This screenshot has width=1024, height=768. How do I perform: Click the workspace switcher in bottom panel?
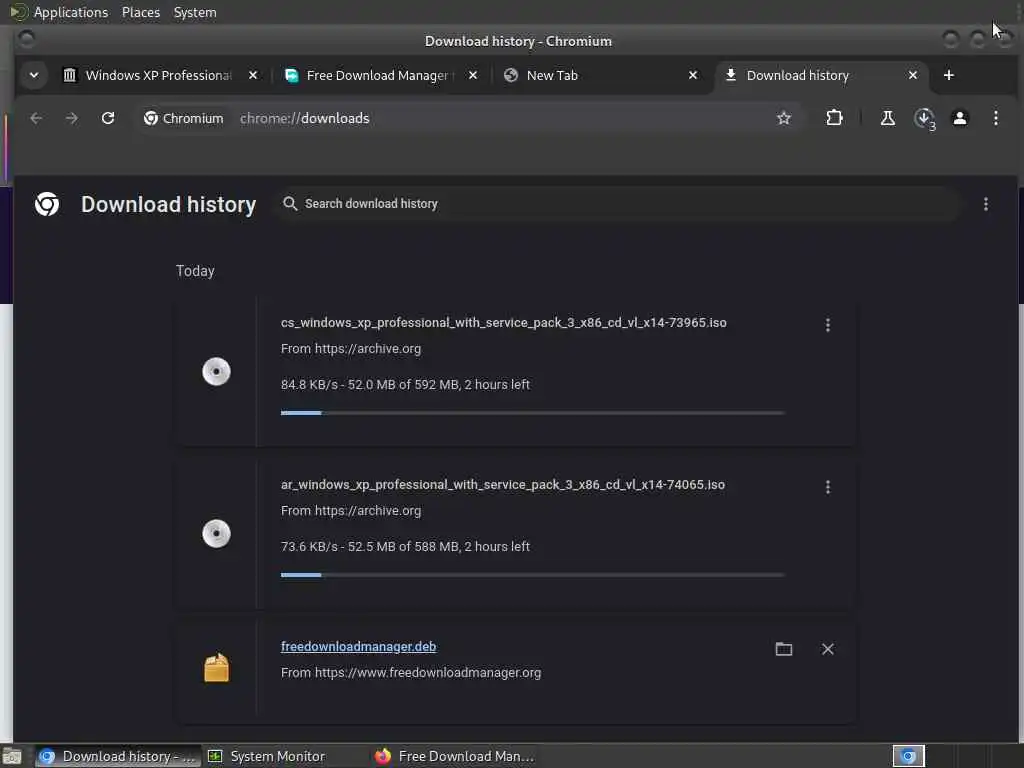[908, 756]
